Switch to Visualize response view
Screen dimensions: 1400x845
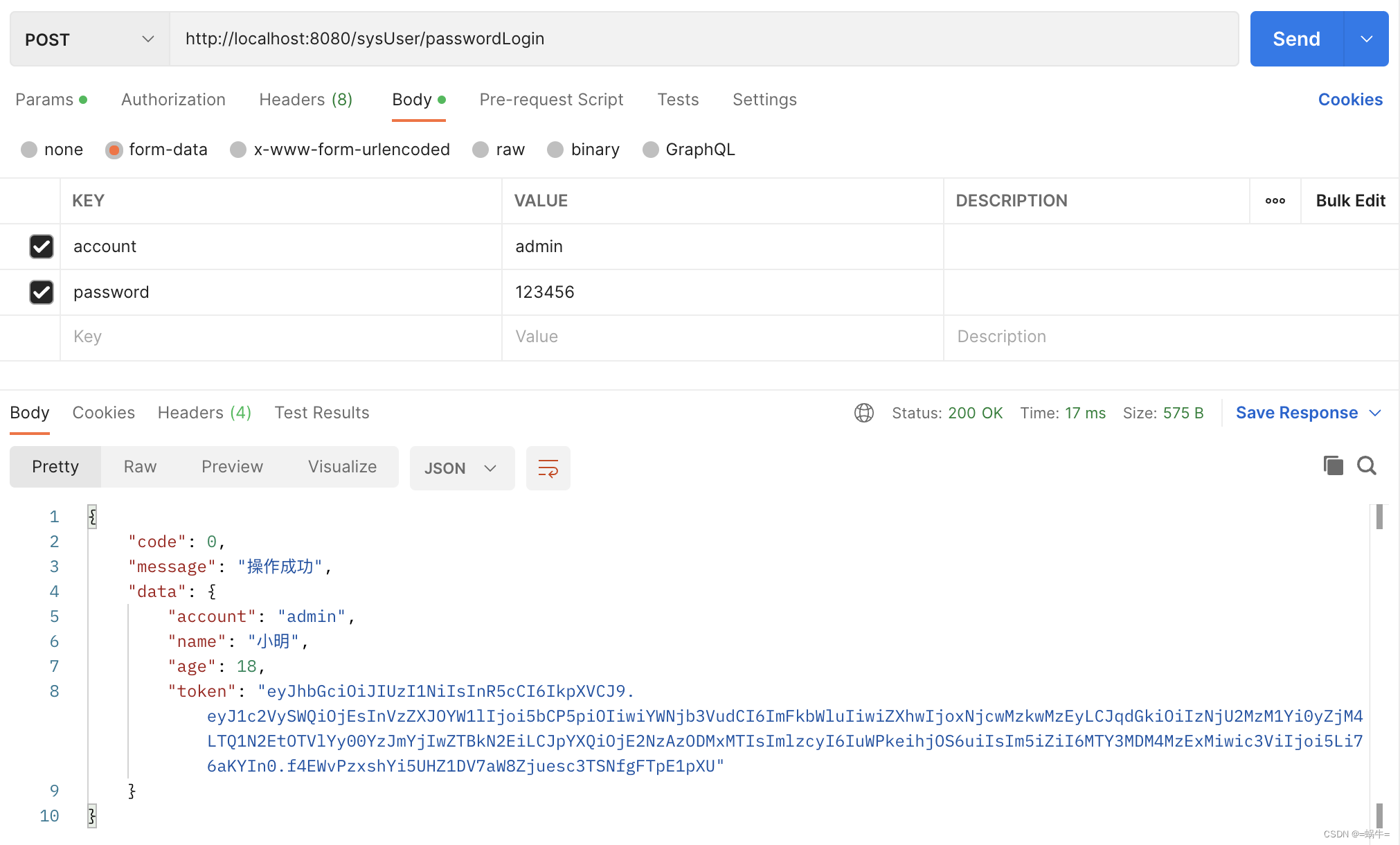[342, 467]
